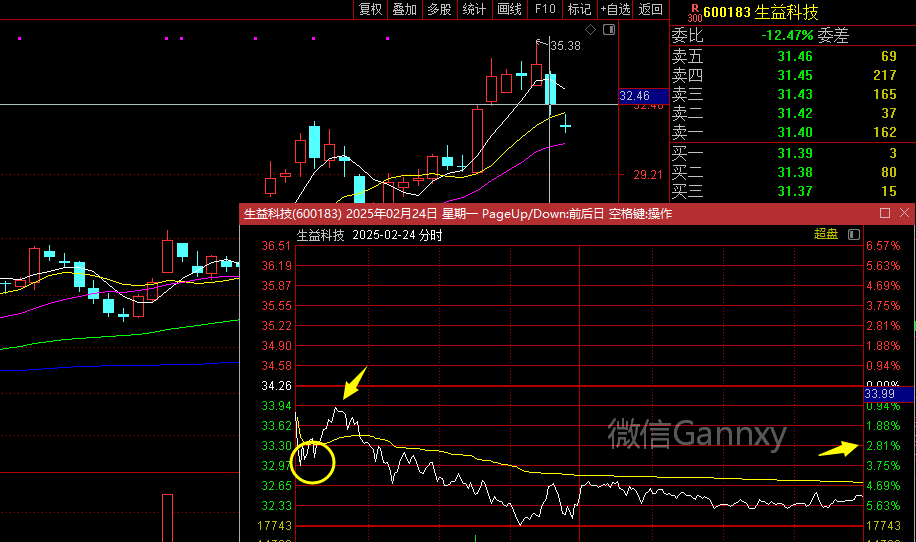Click the 29.21 axis price label
This screenshot has height=542, width=916.
648,175
